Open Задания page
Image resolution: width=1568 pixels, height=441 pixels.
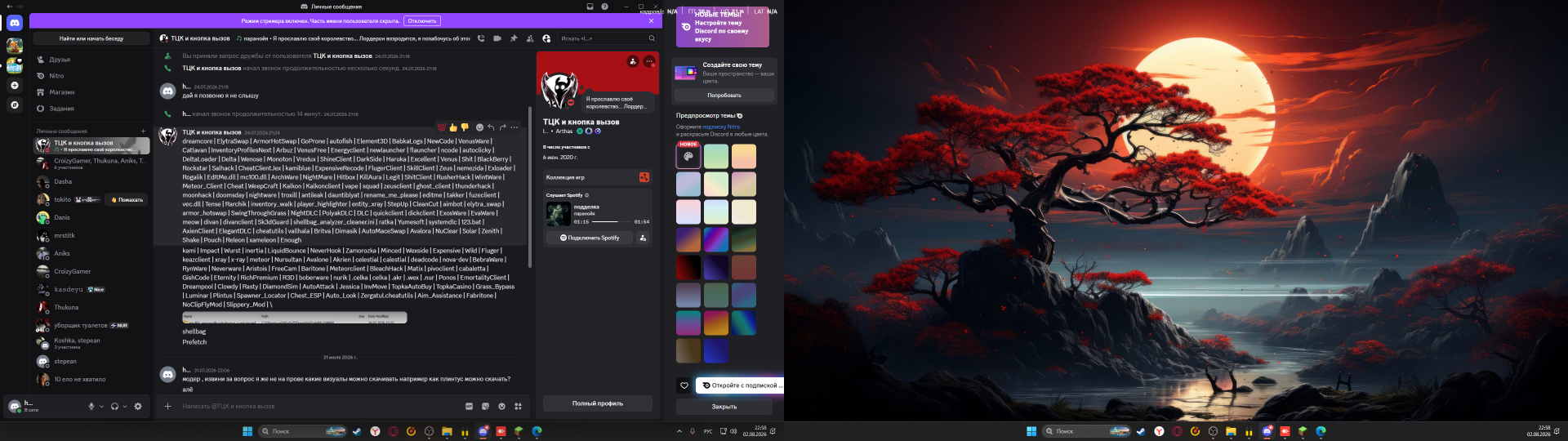(x=91, y=109)
